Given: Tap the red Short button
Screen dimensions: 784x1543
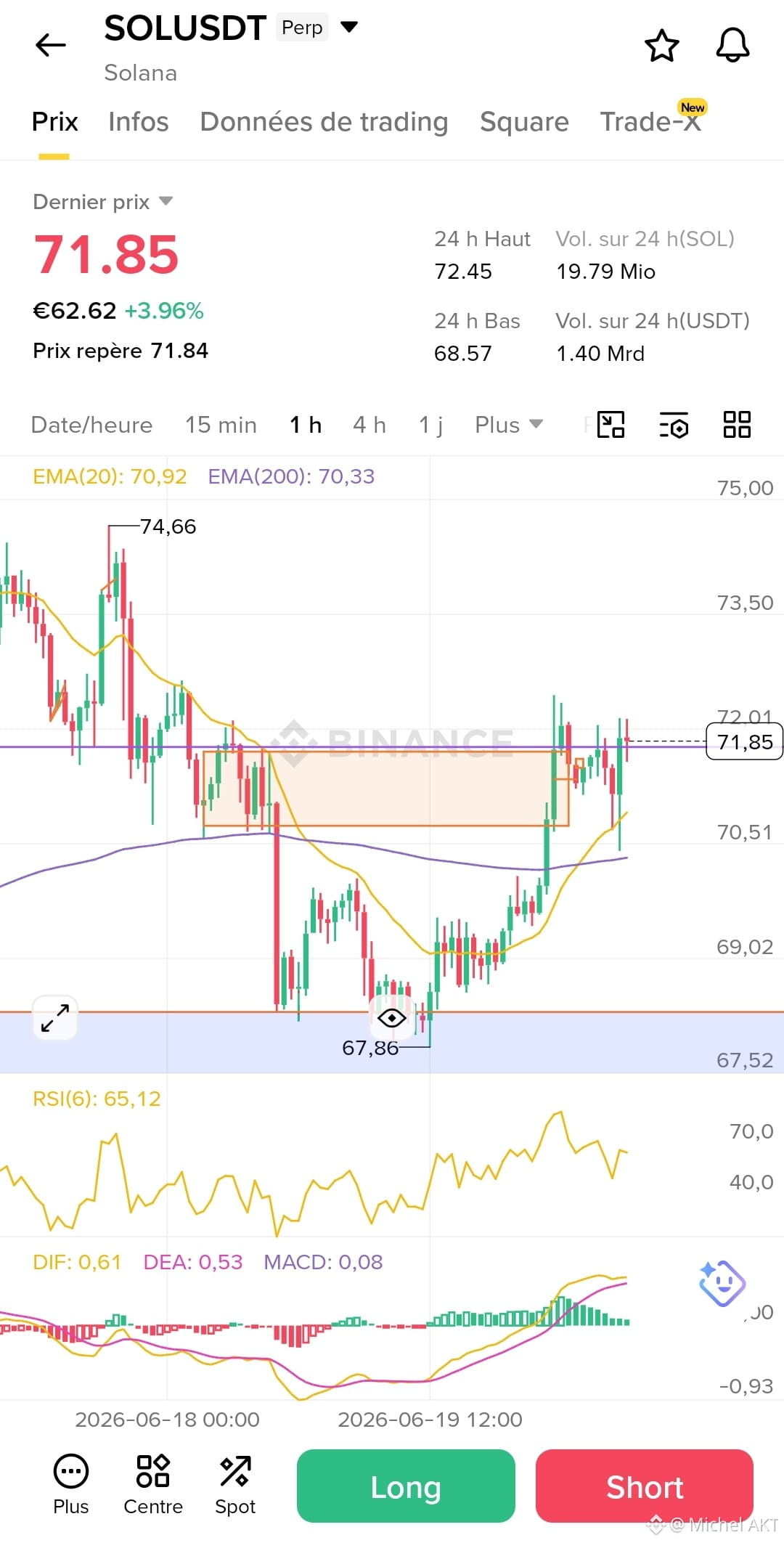Looking at the screenshot, I should (x=645, y=1486).
